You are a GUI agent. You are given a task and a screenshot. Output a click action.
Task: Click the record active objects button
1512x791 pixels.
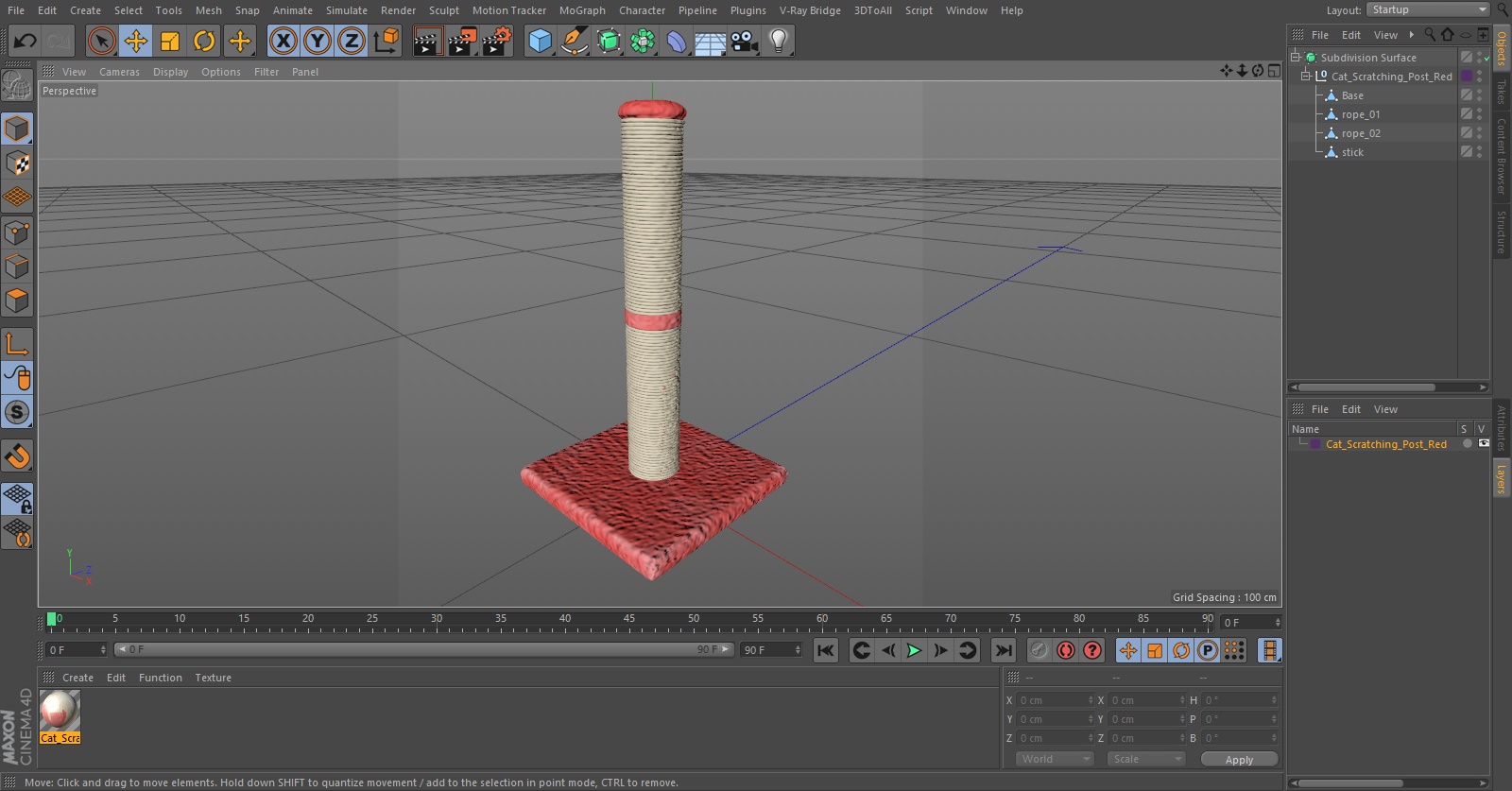click(x=1039, y=650)
